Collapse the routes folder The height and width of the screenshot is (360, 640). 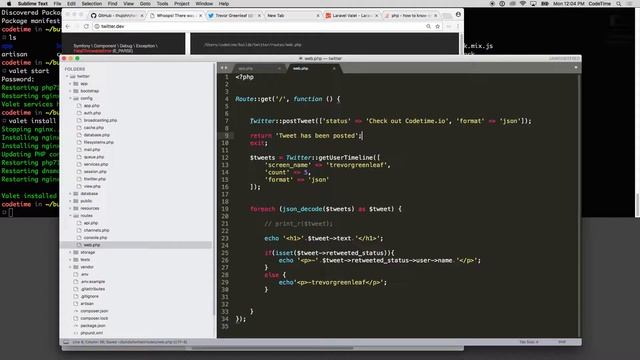tap(70, 216)
